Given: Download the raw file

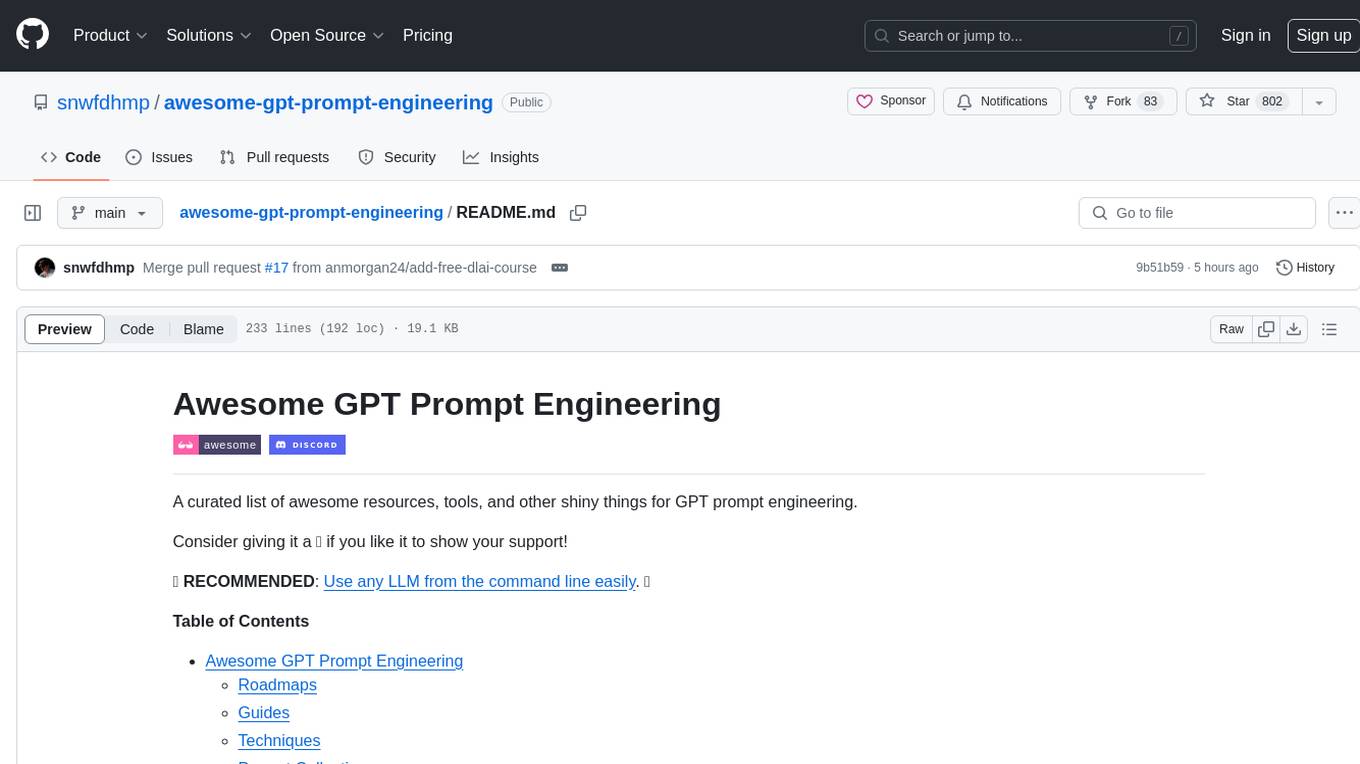Looking at the screenshot, I should 1294,329.
